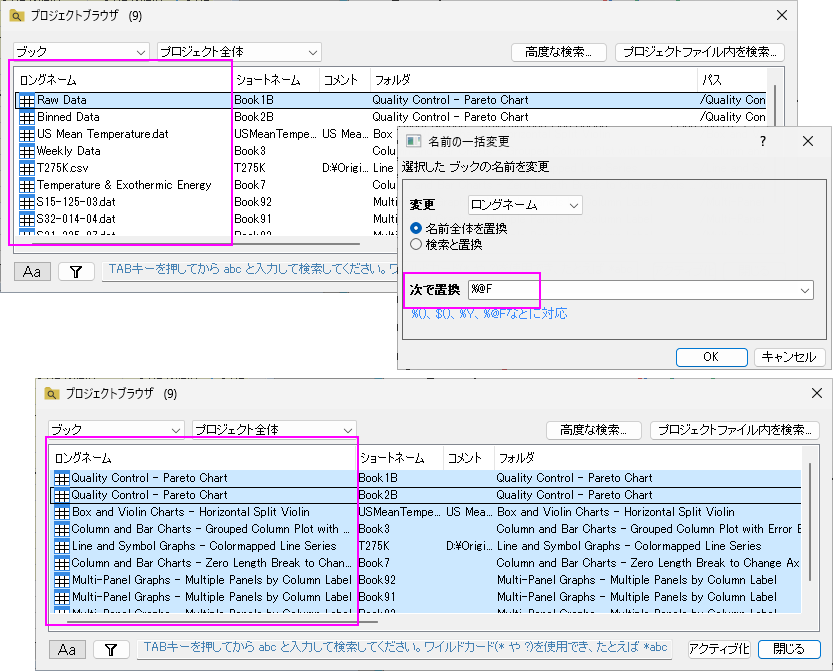The height and width of the screenshot is (671, 833).
Task: Click the 閉じる button in bottom browser
Action: click(789, 649)
